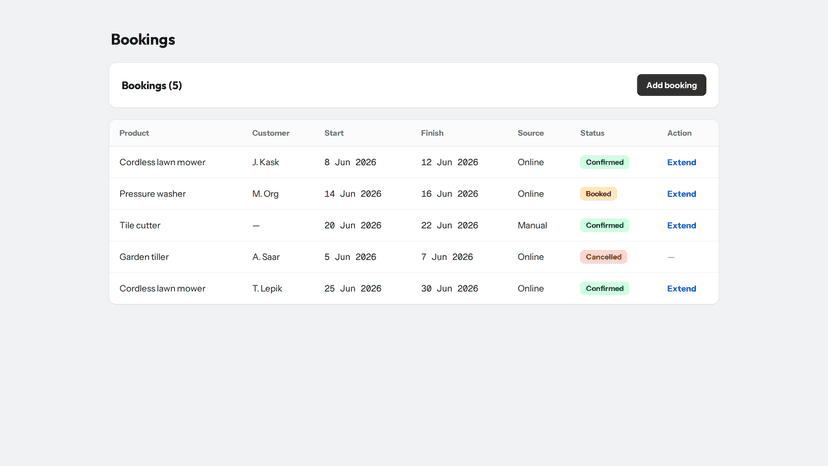Click customer T. Lepik
The height and width of the screenshot is (466, 828).
click(267, 288)
